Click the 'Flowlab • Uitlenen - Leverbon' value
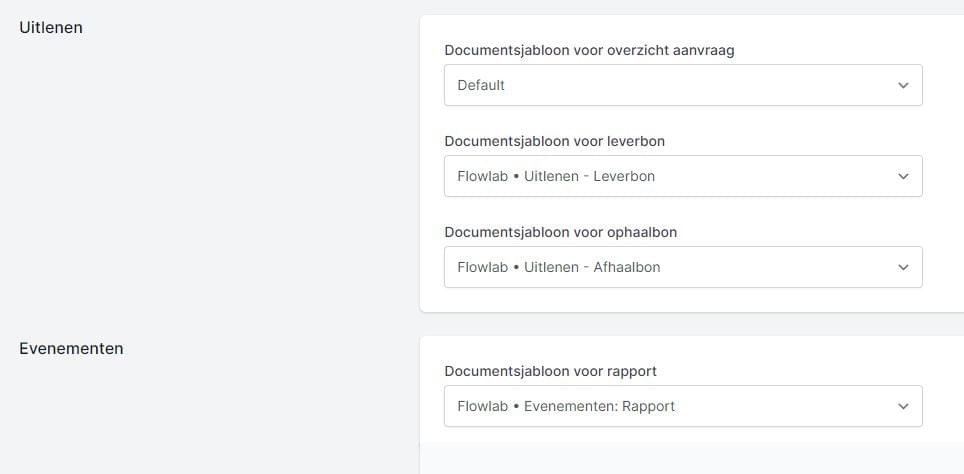The height and width of the screenshot is (474, 964). point(556,176)
